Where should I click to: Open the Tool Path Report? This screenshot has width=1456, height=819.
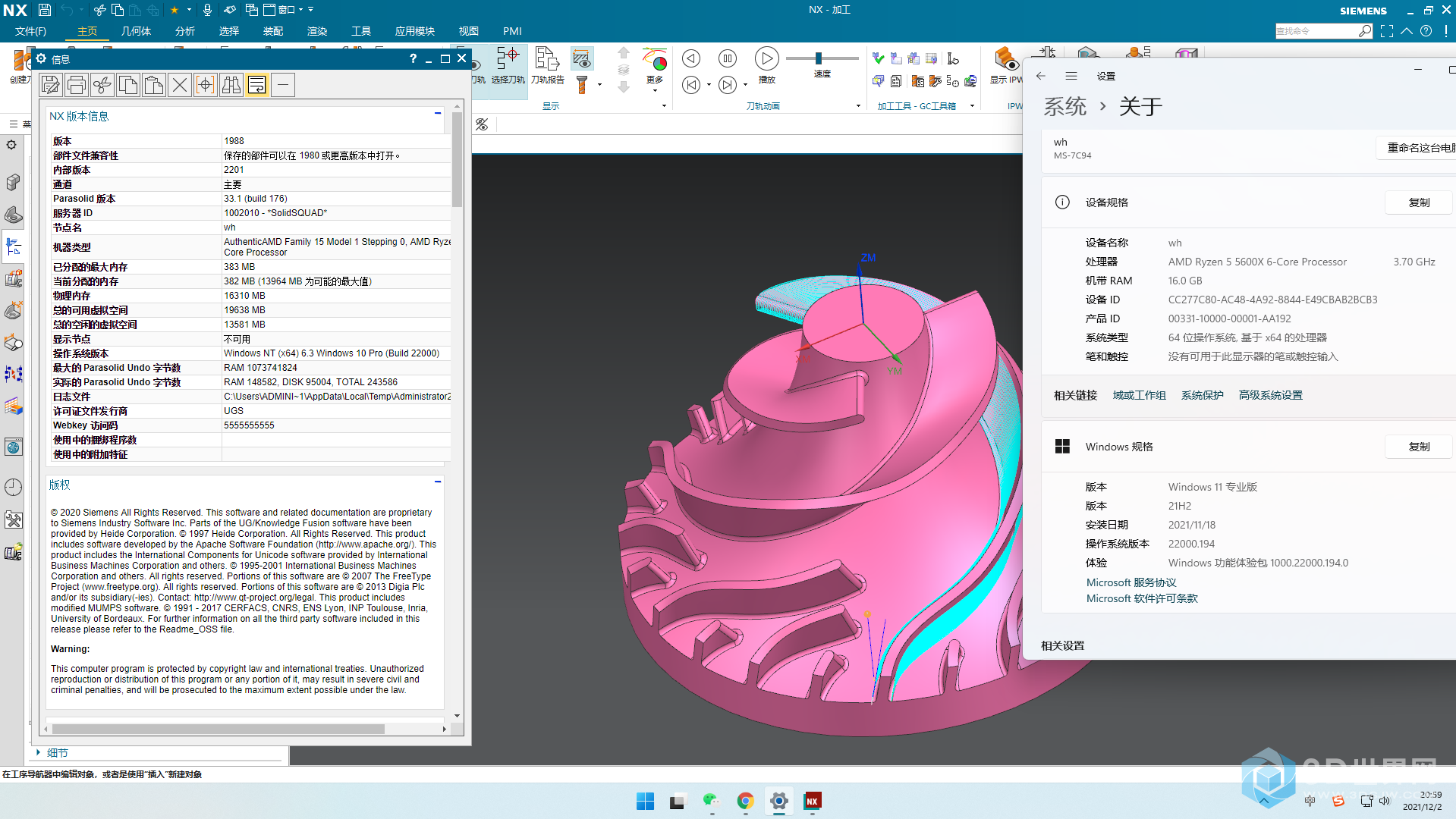547,65
